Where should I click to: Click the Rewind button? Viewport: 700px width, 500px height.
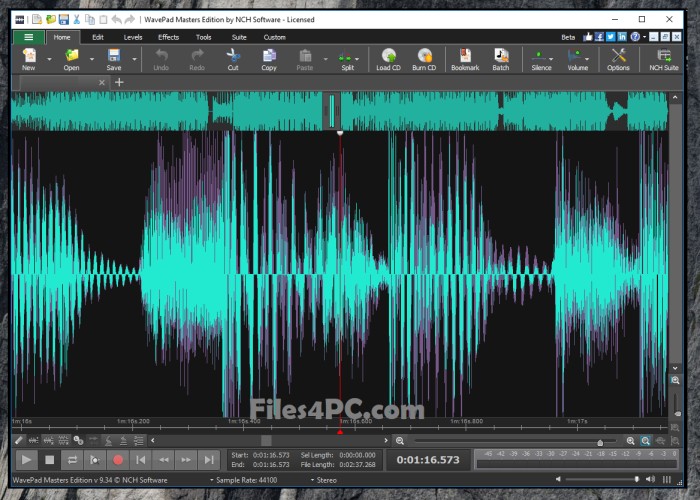[163, 460]
